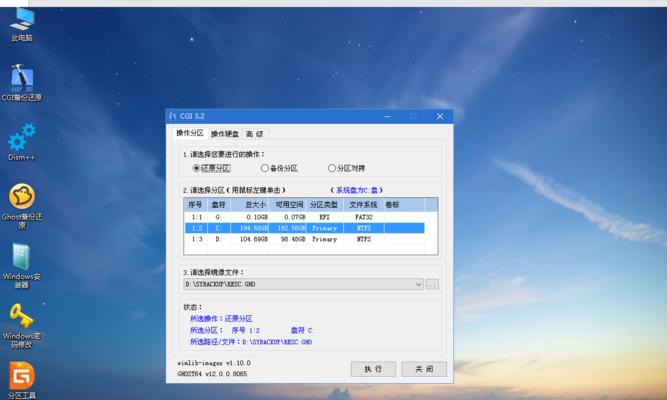
Task: Click the 所选操作:还原分区 status line
Action: tap(221, 318)
